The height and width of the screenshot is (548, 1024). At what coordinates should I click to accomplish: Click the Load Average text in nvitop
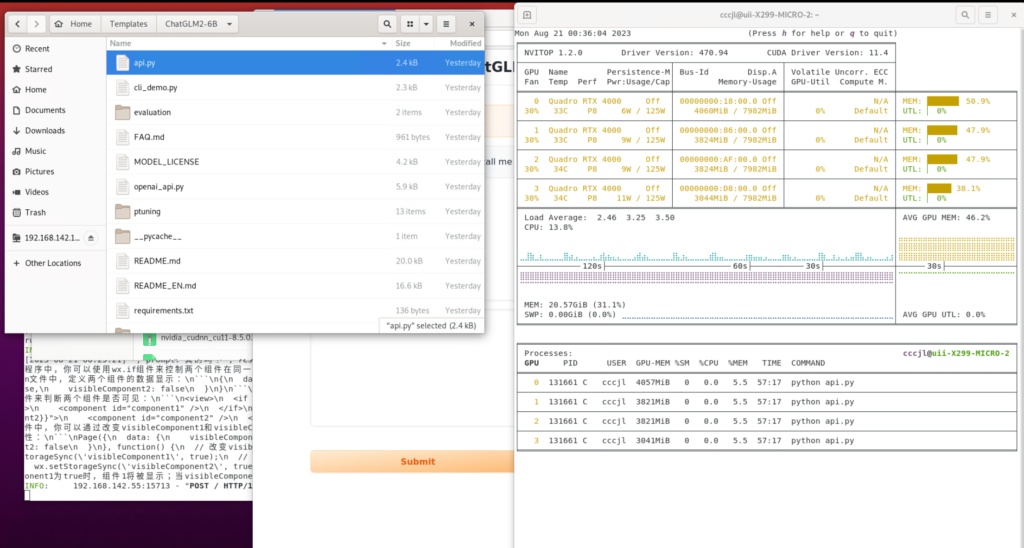pos(599,218)
